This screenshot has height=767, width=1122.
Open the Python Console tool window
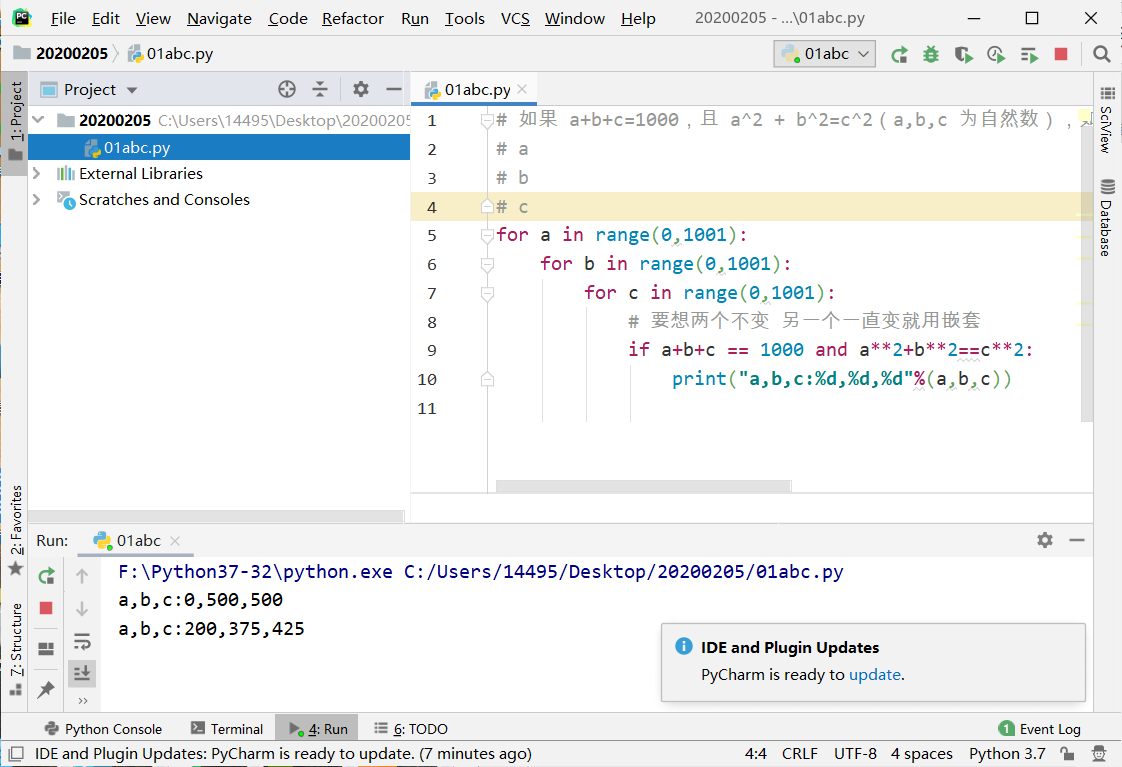coord(103,728)
